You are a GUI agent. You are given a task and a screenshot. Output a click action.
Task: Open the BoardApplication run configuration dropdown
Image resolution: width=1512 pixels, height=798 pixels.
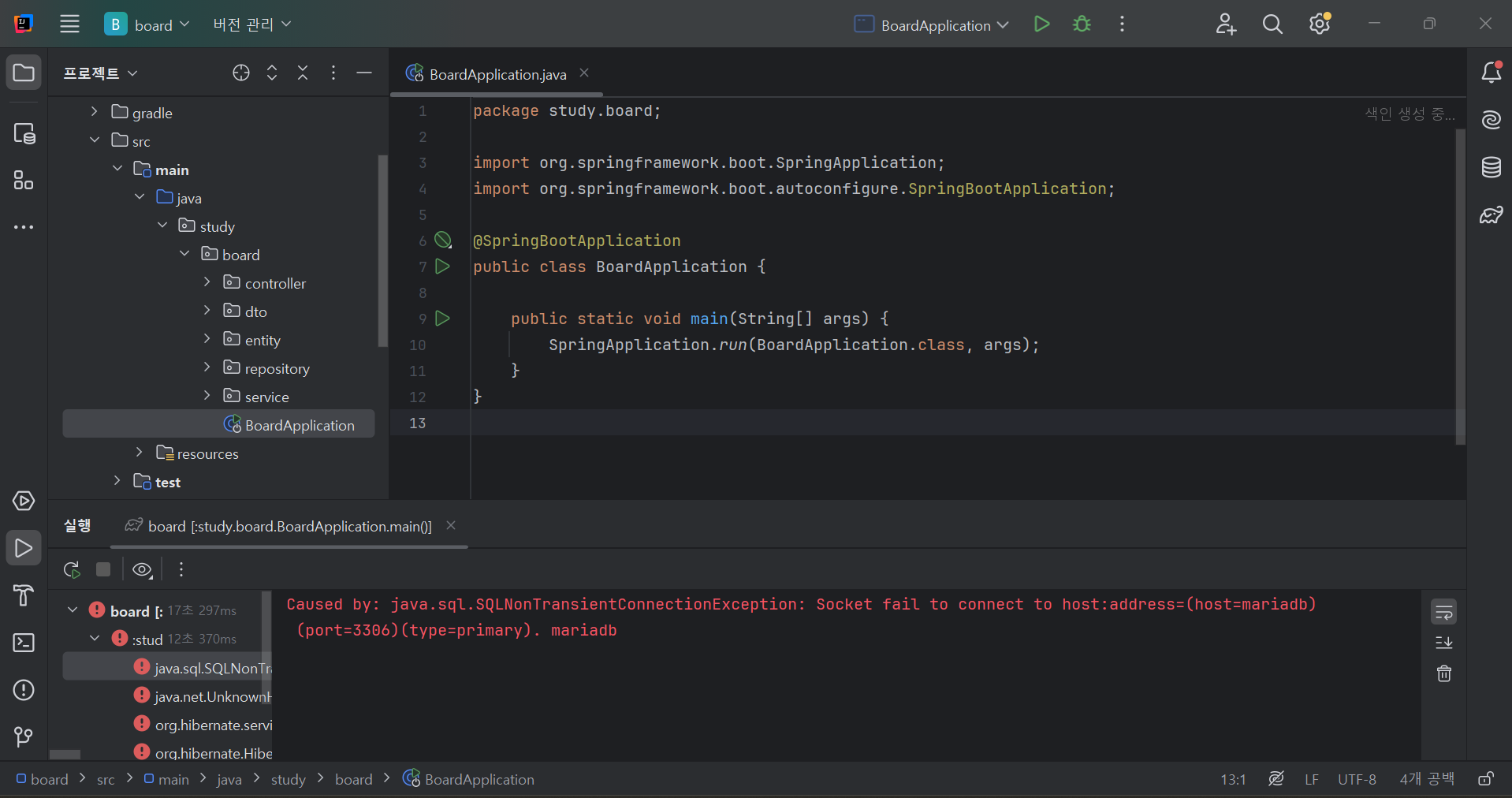click(932, 25)
